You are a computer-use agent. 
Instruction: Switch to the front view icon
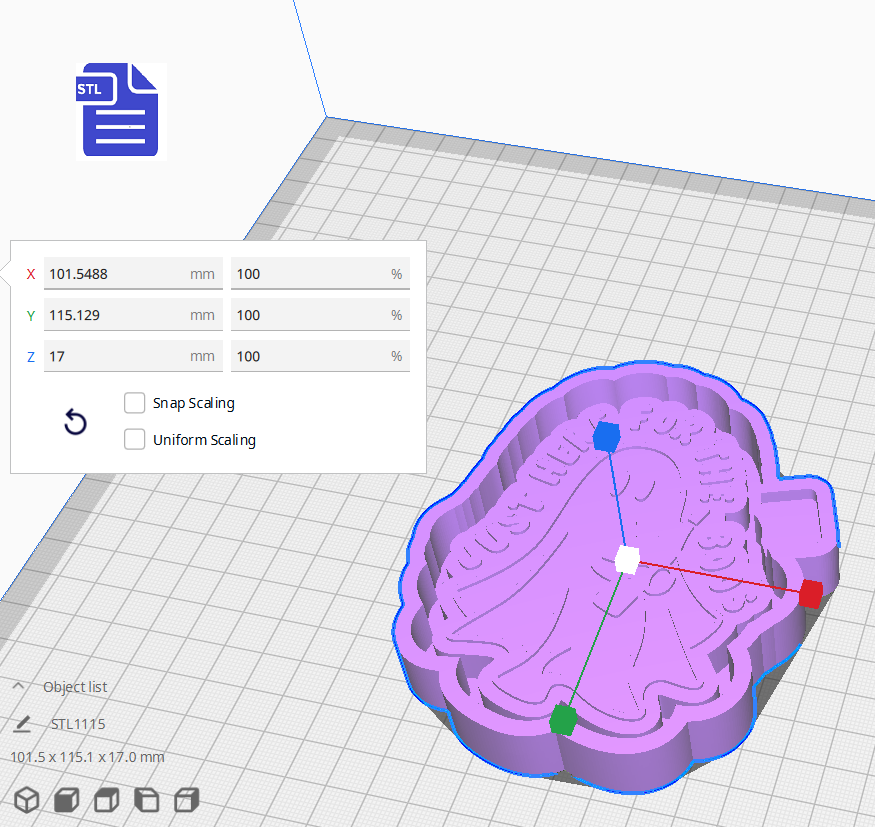pyautogui.click(x=66, y=800)
